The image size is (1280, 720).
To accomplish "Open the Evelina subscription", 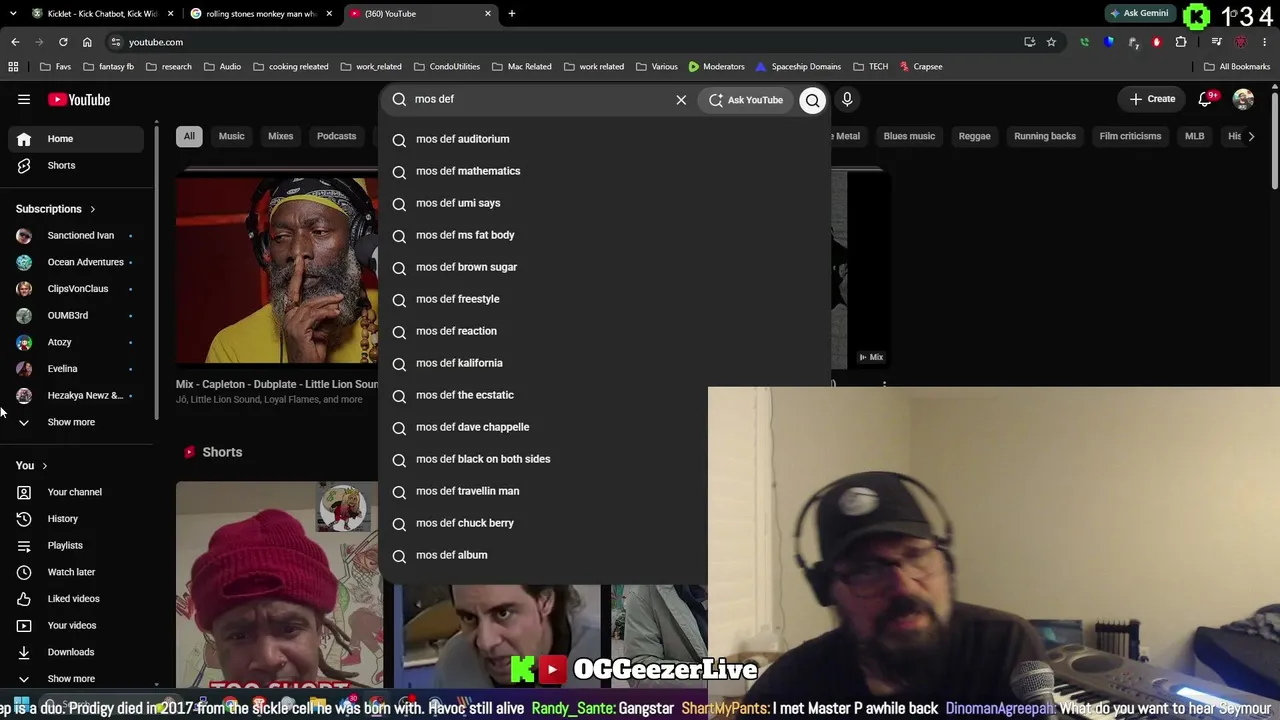I will [x=78, y=369].
